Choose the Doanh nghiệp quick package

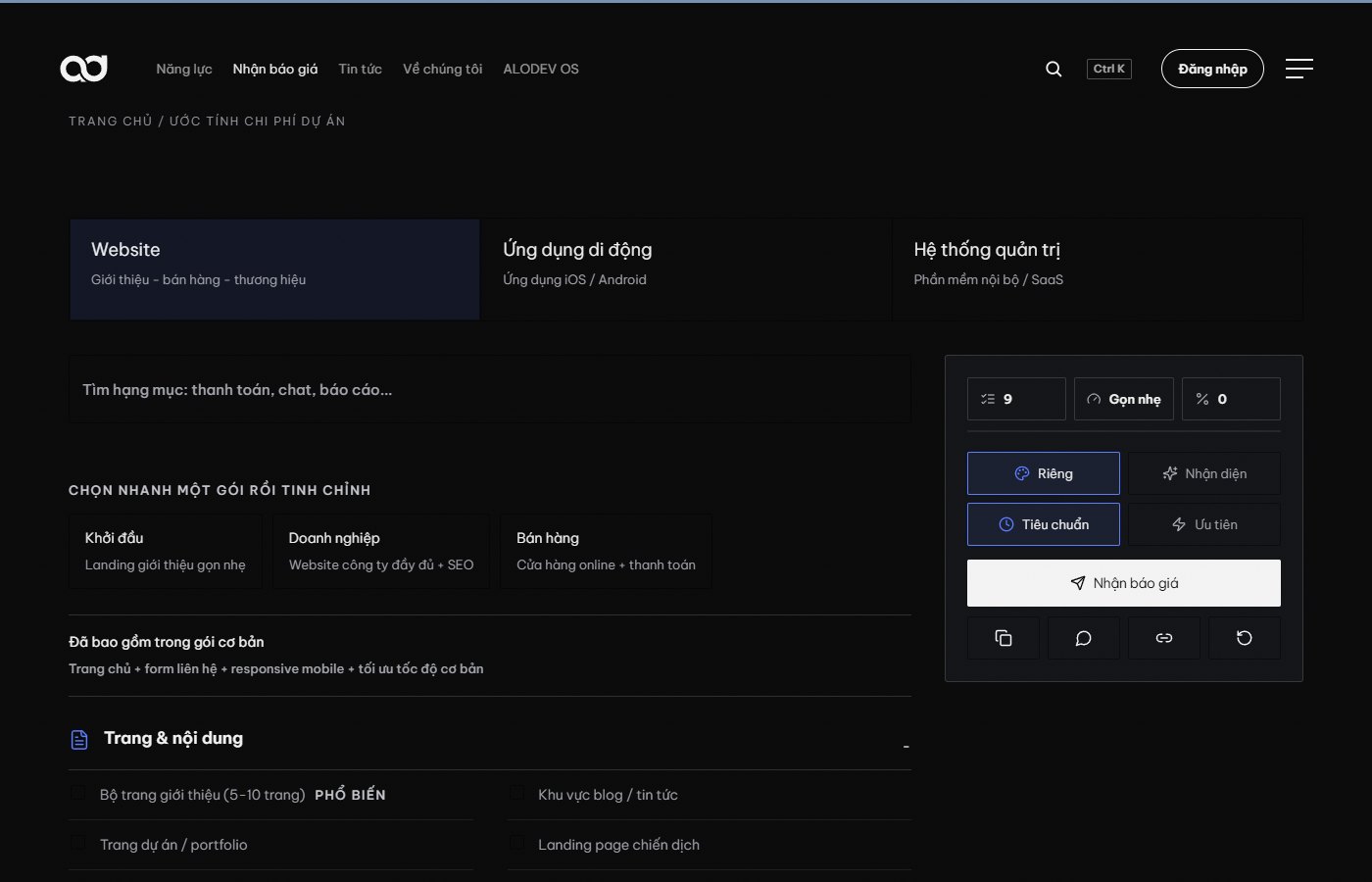pyautogui.click(x=381, y=551)
